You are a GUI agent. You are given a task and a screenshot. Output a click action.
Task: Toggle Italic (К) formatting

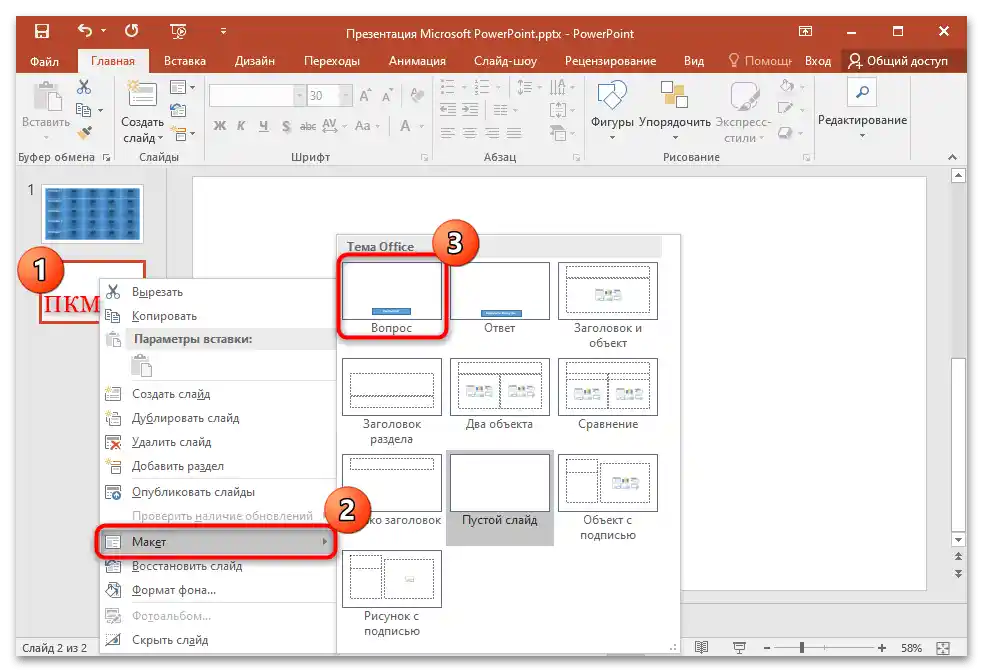pyautogui.click(x=240, y=127)
